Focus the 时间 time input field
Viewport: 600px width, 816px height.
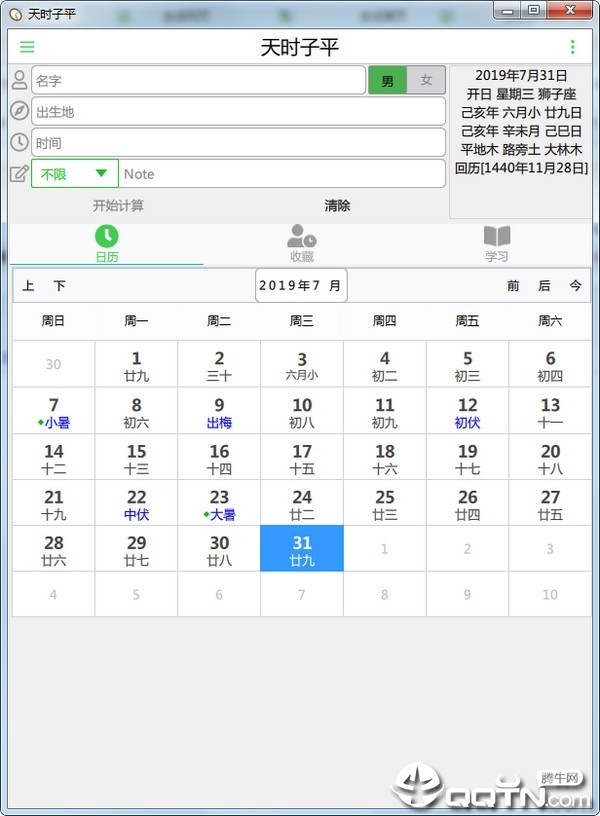pos(238,142)
